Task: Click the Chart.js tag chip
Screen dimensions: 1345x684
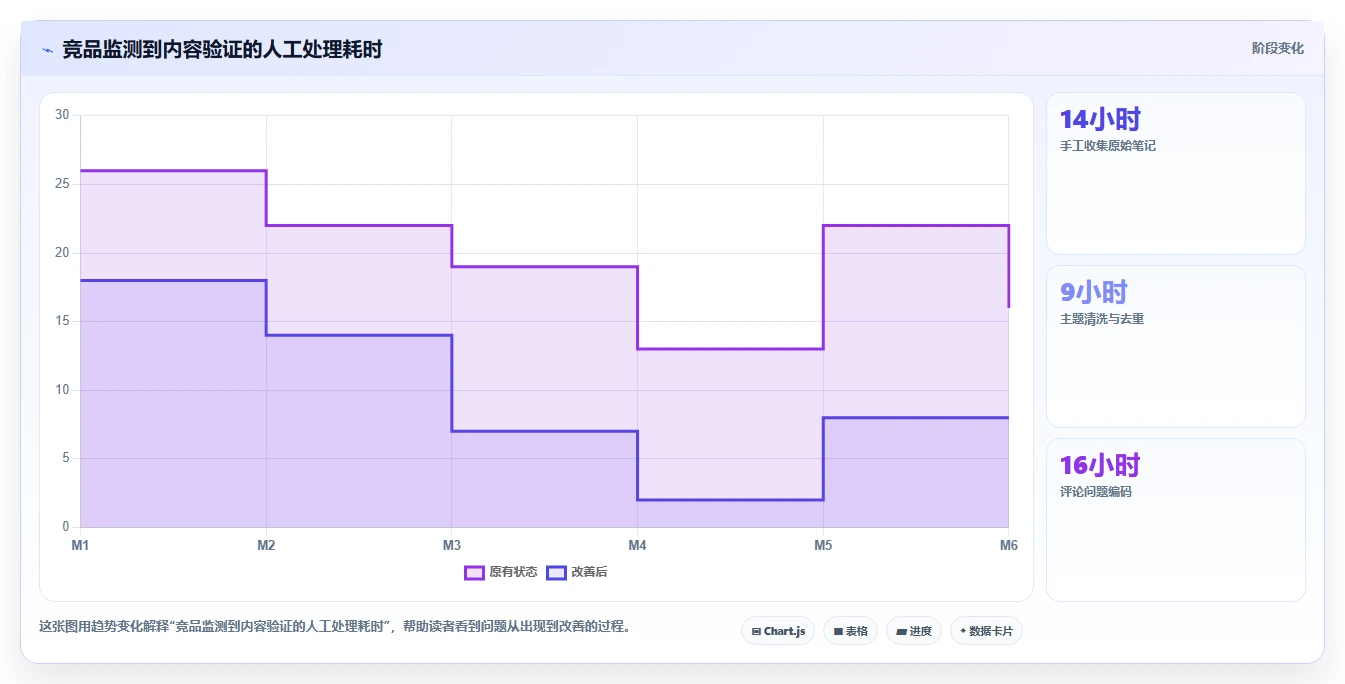Action: pyautogui.click(x=778, y=631)
